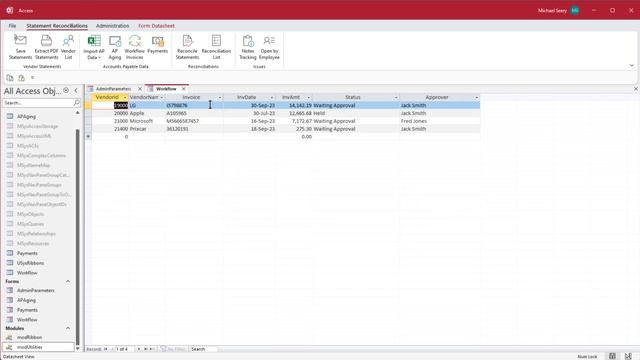Select the Workflow table in navigation pane

click(27, 273)
